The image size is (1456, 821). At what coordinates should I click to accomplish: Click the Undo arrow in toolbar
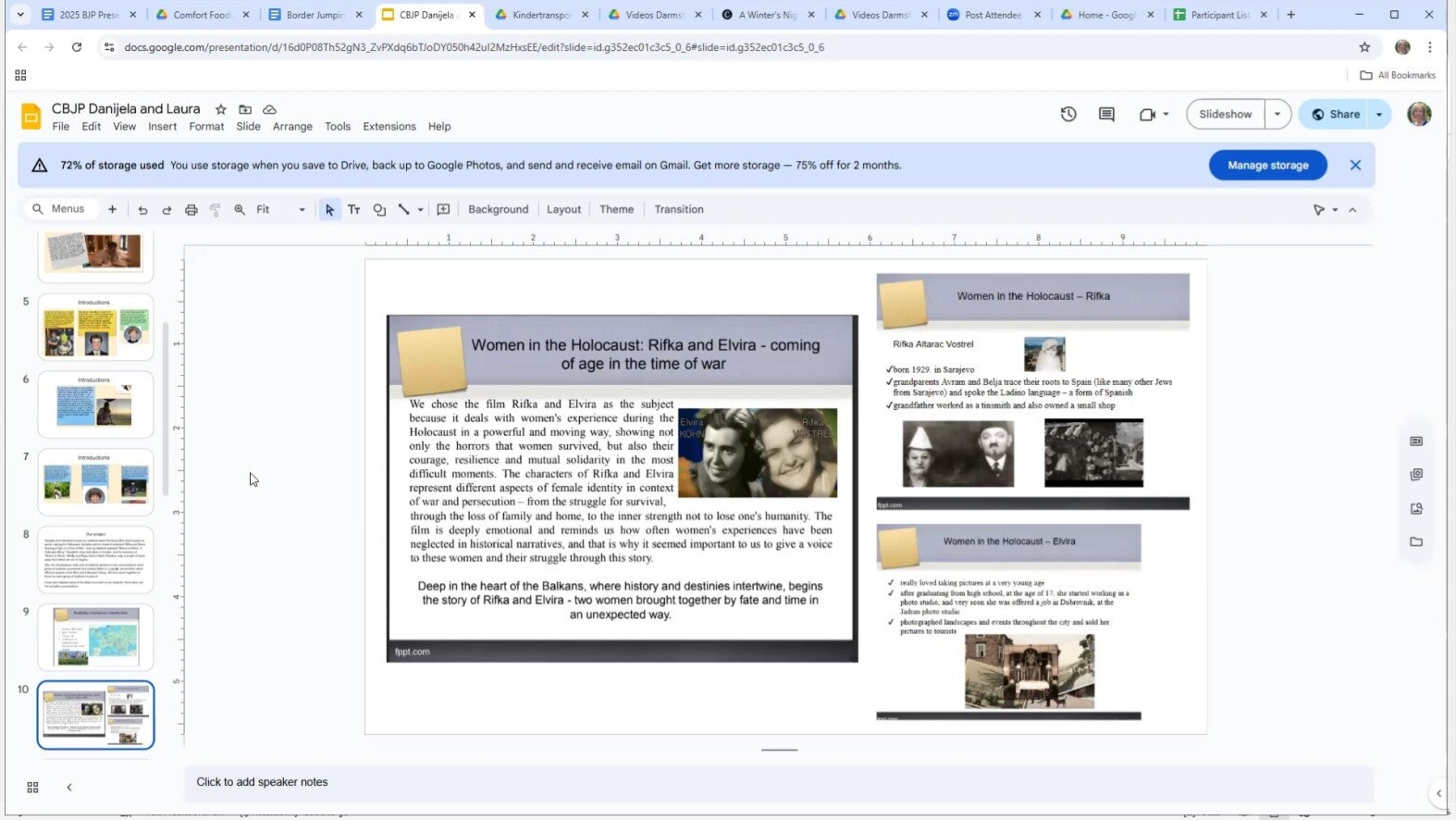click(142, 210)
